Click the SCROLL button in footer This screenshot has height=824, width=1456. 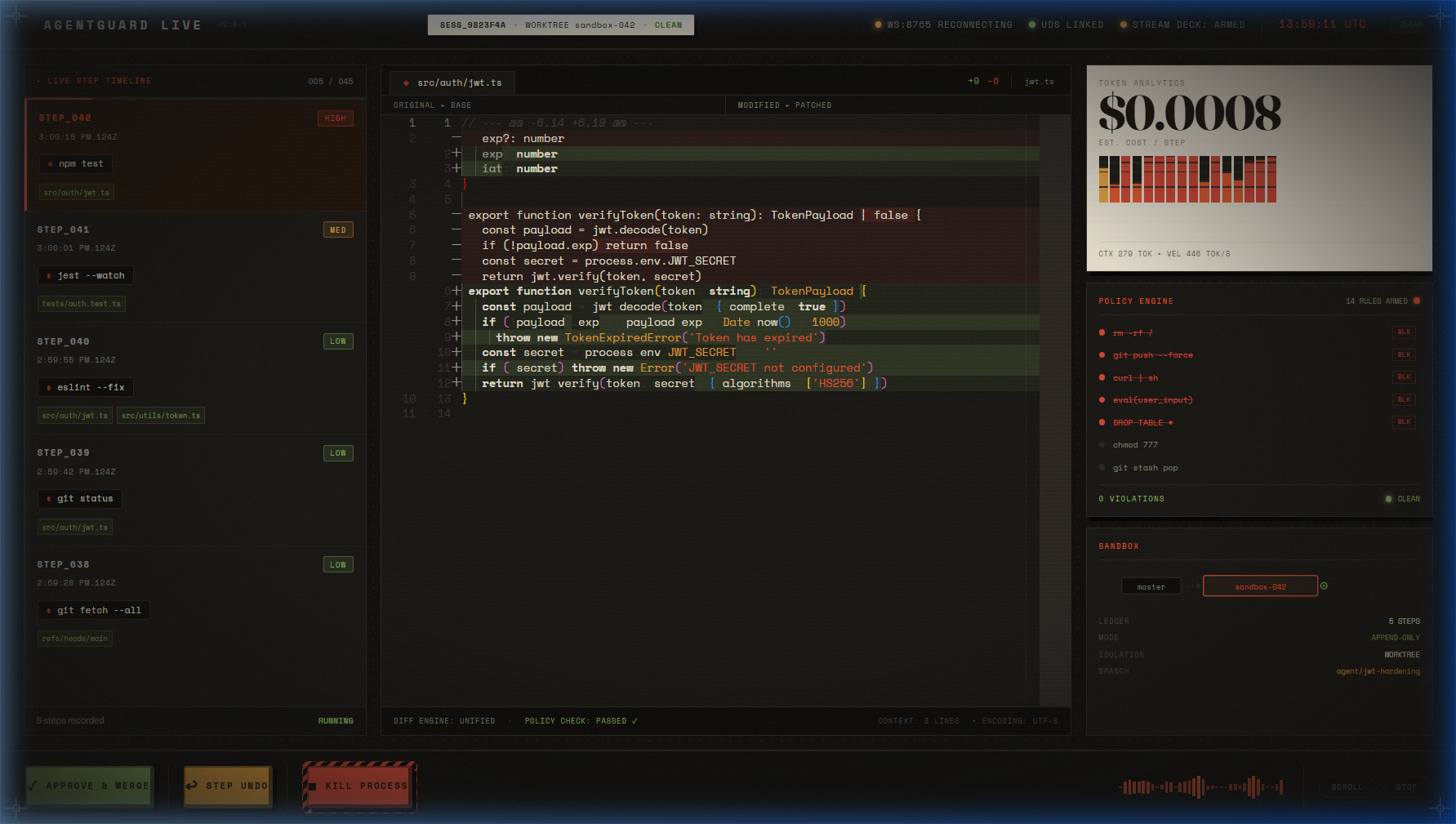coord(1347,787)
